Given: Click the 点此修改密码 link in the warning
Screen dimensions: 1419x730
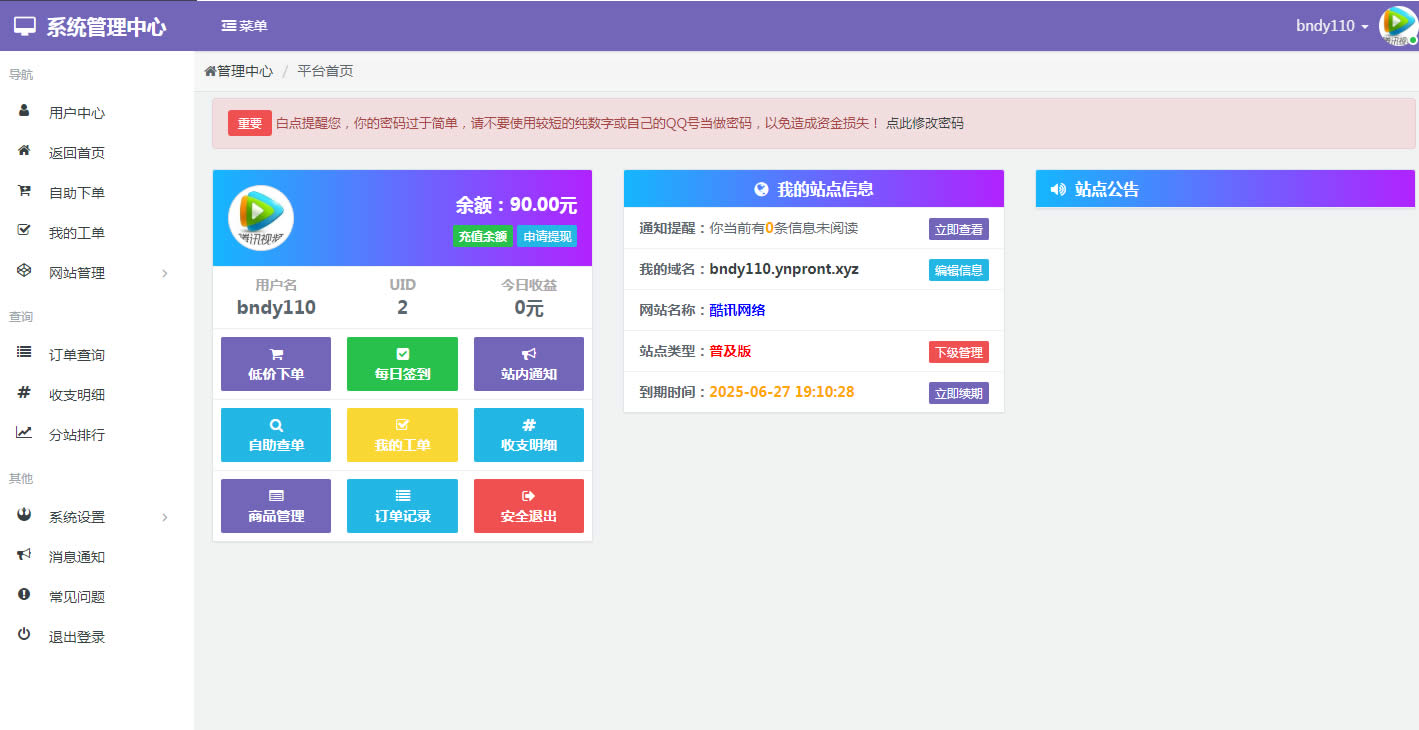Looking at the screenshot, I should (x=925, y=123).
